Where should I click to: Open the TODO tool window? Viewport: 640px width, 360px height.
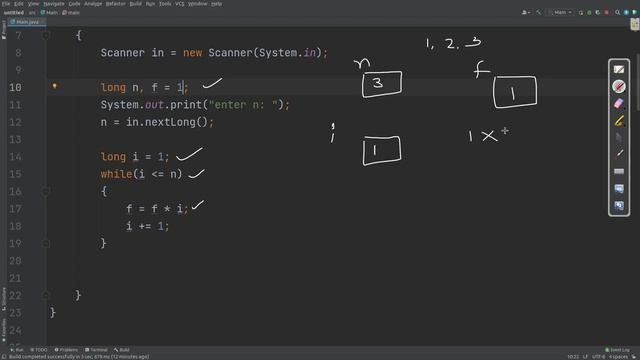coord(39,350)
